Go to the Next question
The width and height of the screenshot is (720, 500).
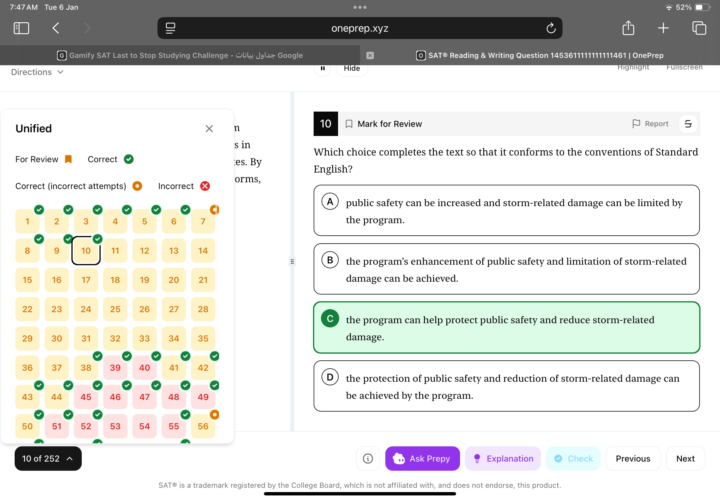pyautogui.click(x=685, y=459)
